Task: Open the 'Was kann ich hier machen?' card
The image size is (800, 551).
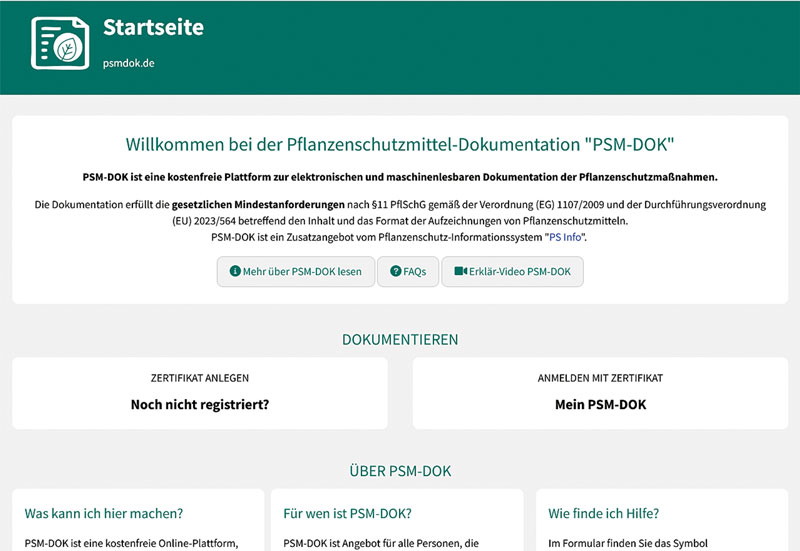Action: [104, 514]
